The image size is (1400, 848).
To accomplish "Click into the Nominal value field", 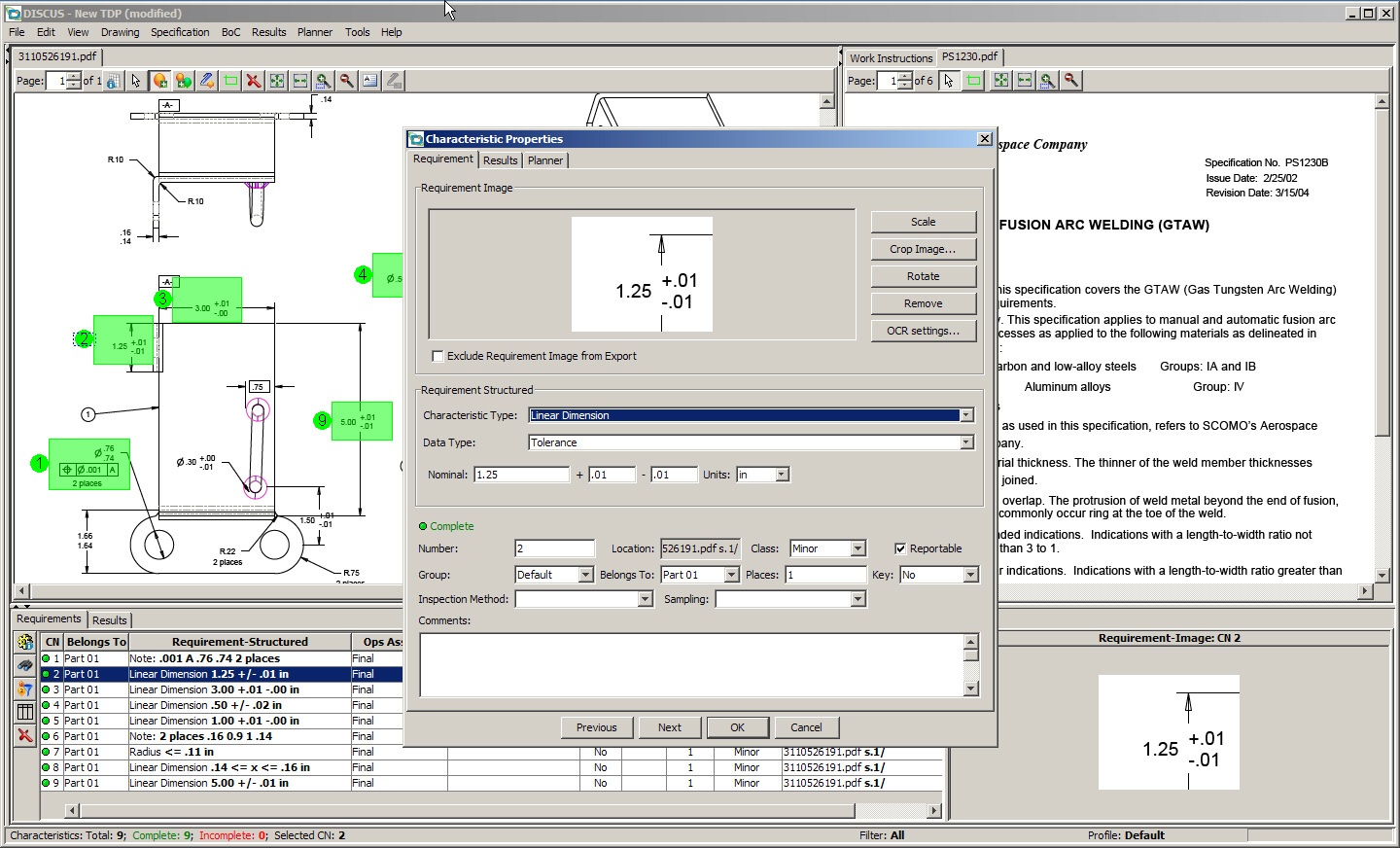I will coord(521,475).
